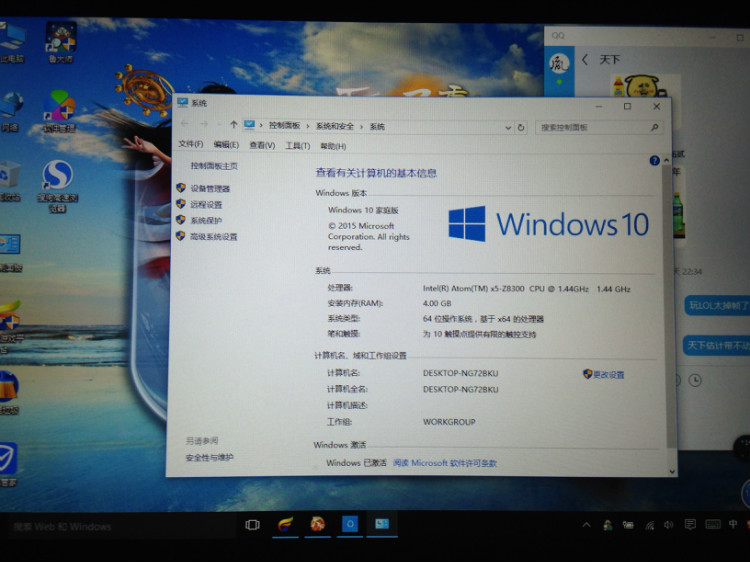This screenshot has height=562, width=750.
Task: Click the 玩LOL太掉帧了 chat bubble
Action: tap(717, 306)
